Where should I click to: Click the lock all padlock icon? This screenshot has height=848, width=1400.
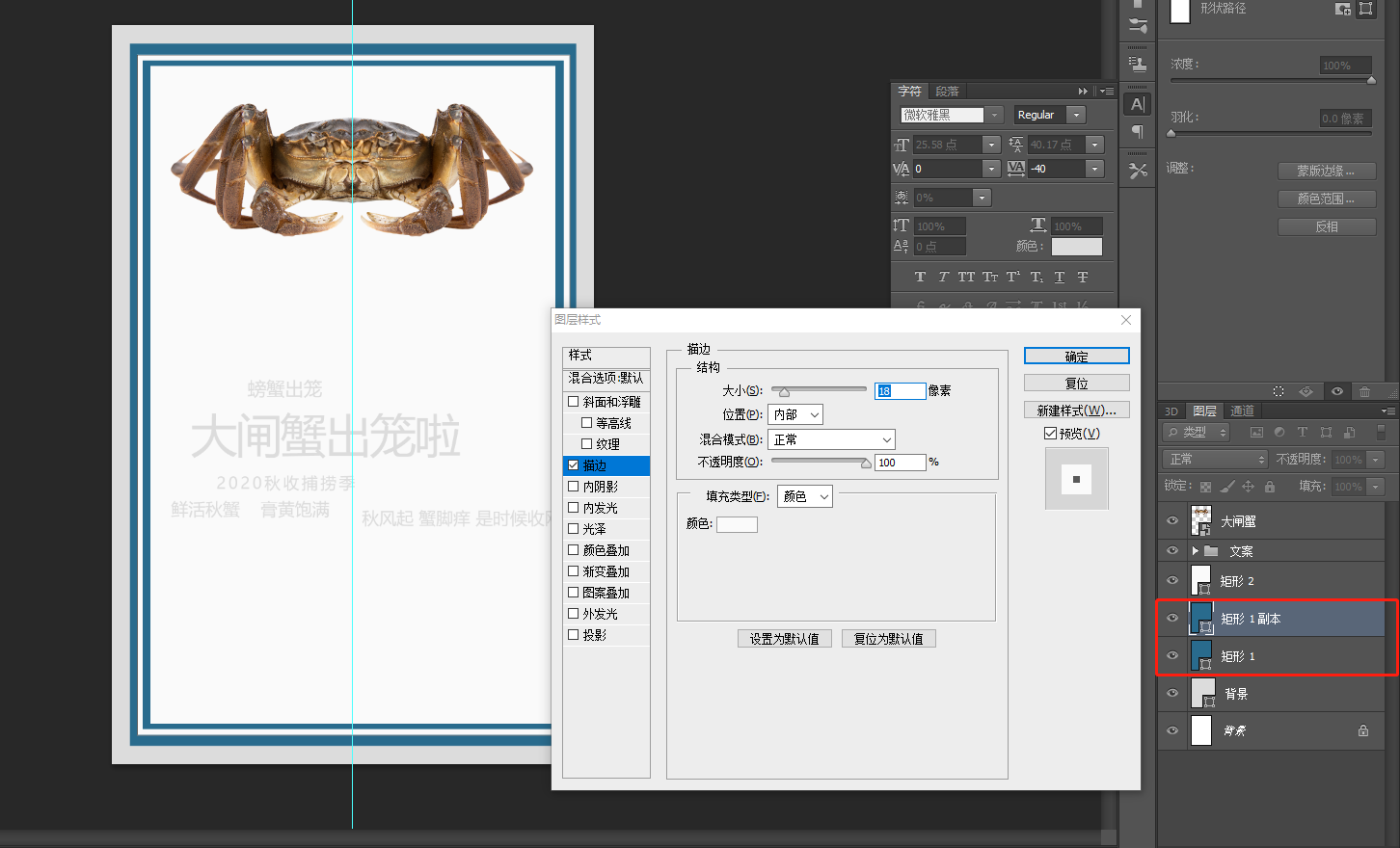click(x=1270, y=487)
